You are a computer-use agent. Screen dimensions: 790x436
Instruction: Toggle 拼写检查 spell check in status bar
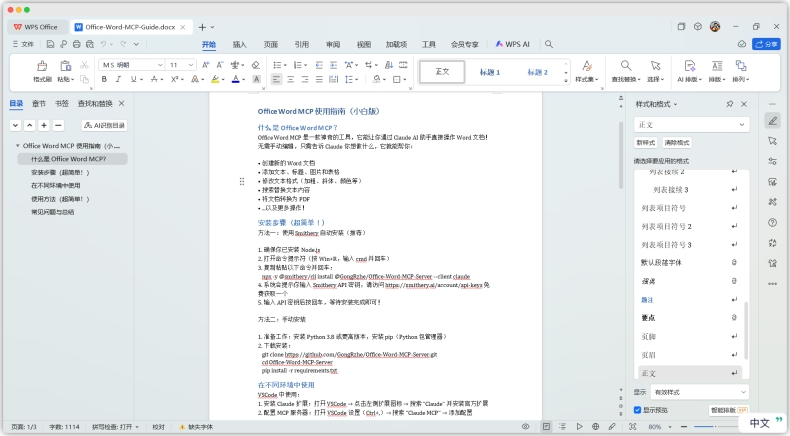pos(115,427)
